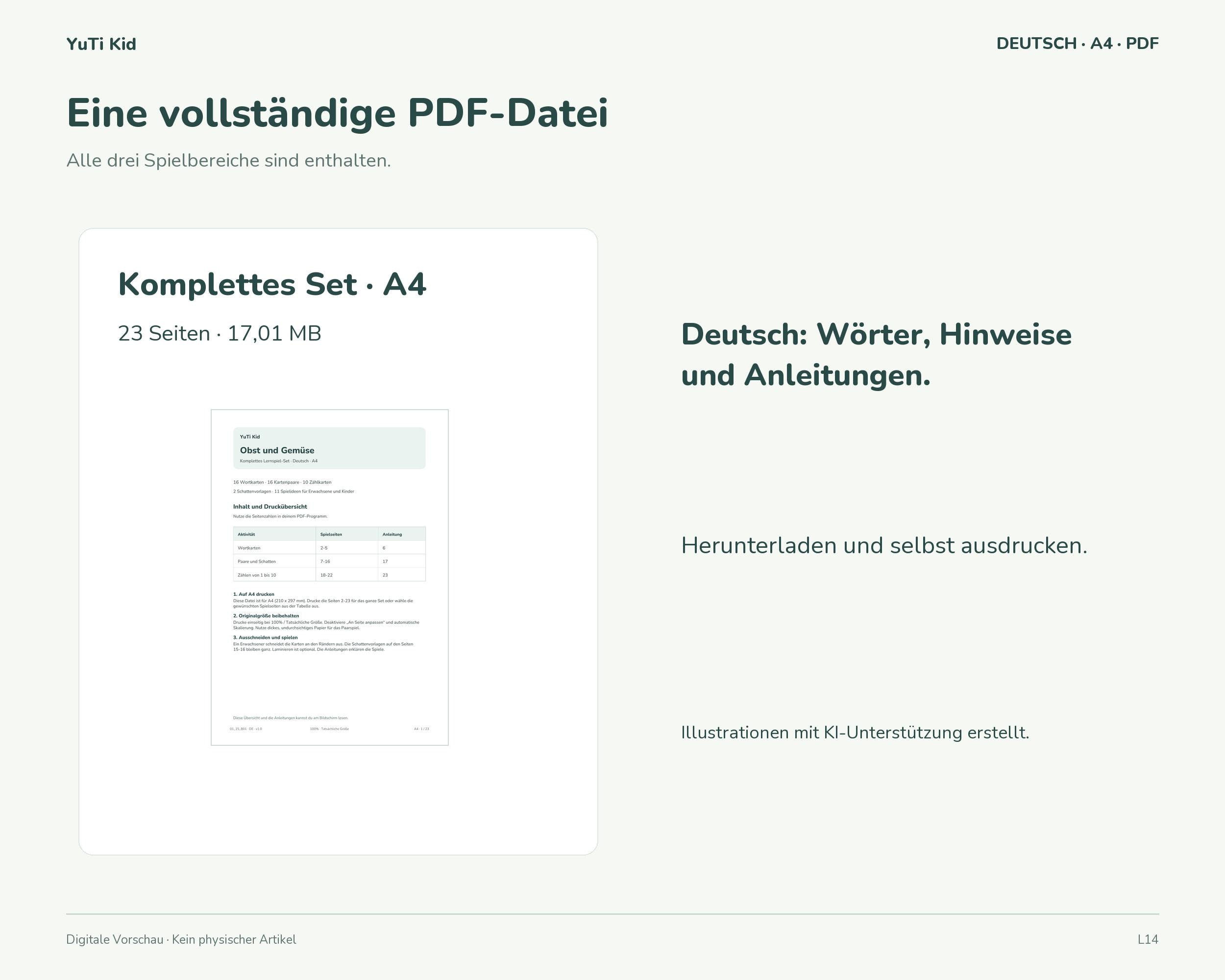Click '1. Auf A4 drucken' step heading
The height and width of the screenshot is (980, 1225).
click(x=253, y=594)
